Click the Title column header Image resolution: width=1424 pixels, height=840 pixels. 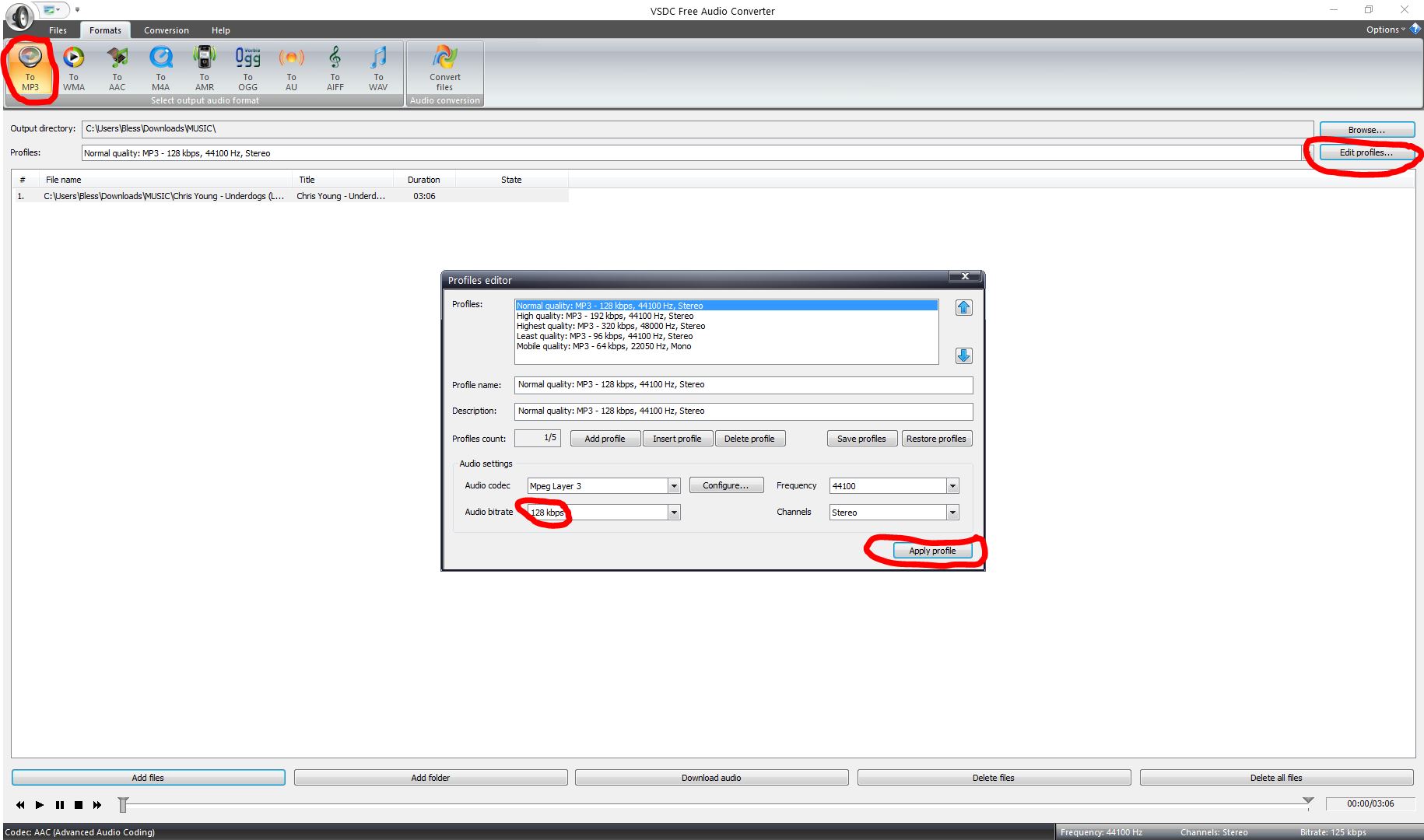pos(342,180)
